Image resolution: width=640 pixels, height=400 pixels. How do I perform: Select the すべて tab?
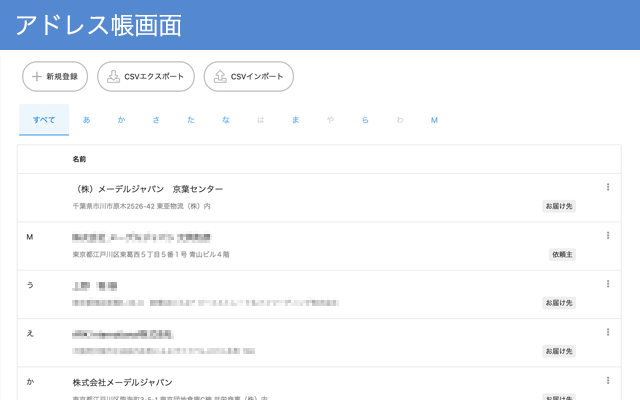[x=44, y=120]
